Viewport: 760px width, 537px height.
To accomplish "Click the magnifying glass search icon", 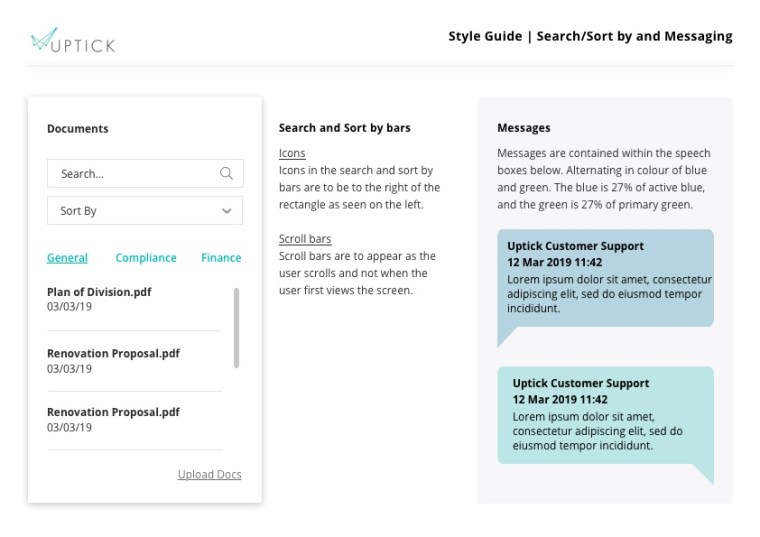I will pyautogui.click(x=227, y=173).
